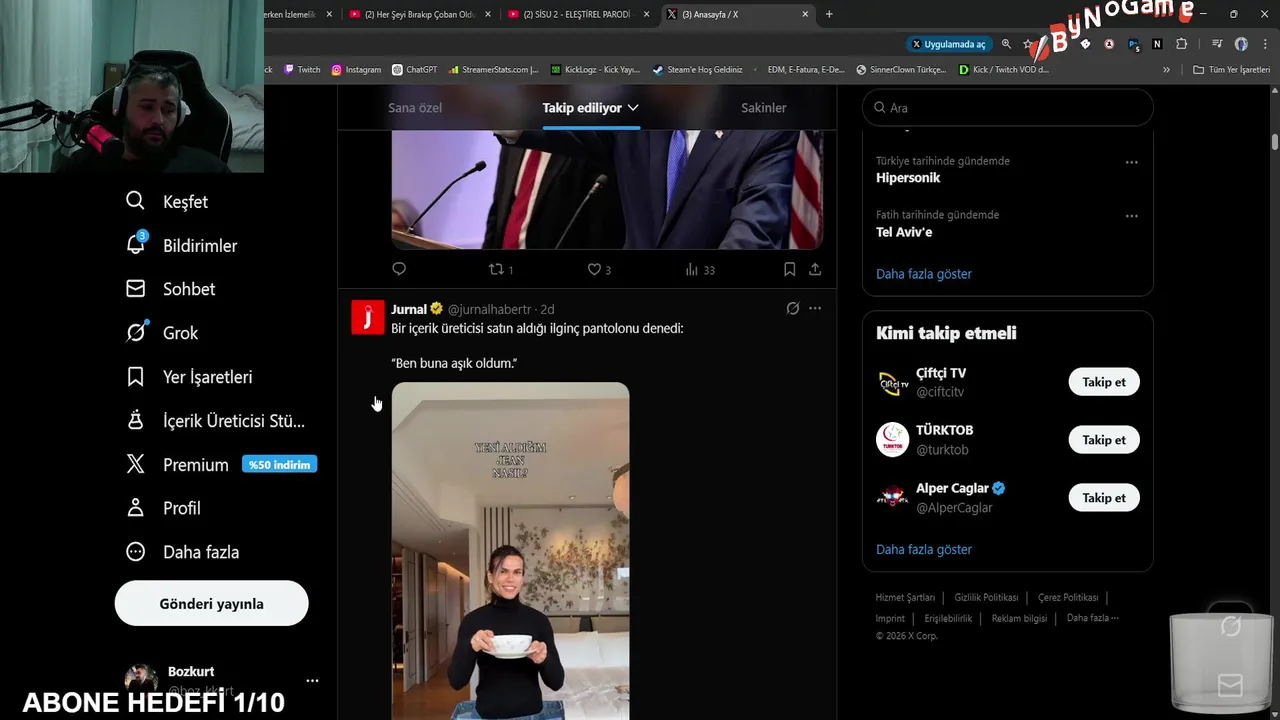Repost the top post with 1 repost
Screen dimensions: 1280x720
click(500, 269)
